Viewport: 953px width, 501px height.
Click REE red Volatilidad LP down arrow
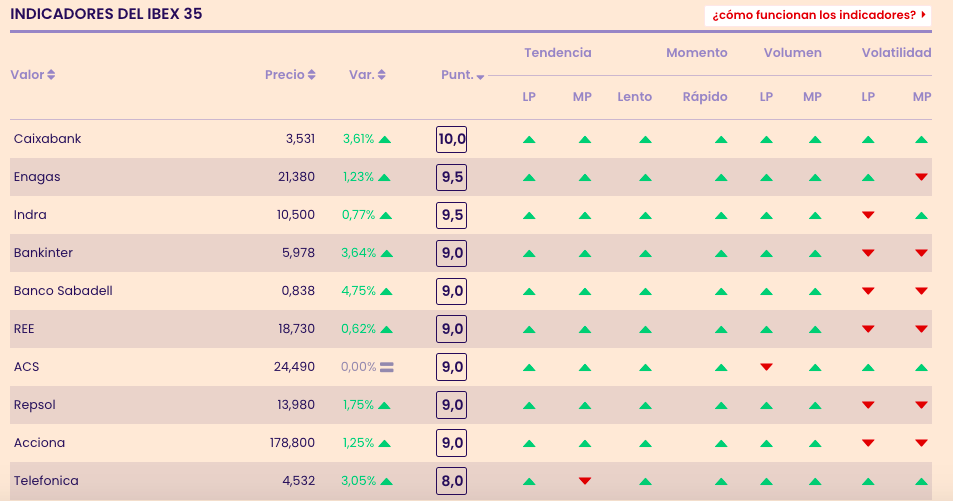868,329
